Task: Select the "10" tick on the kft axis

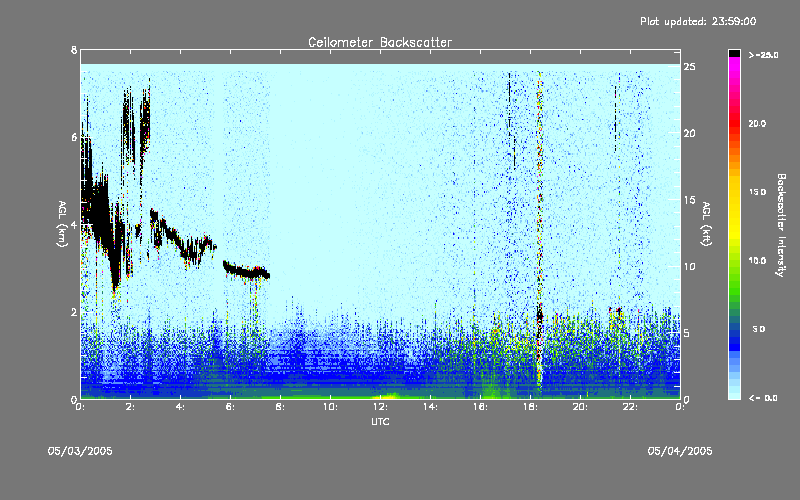Action: tap(689, 266)
